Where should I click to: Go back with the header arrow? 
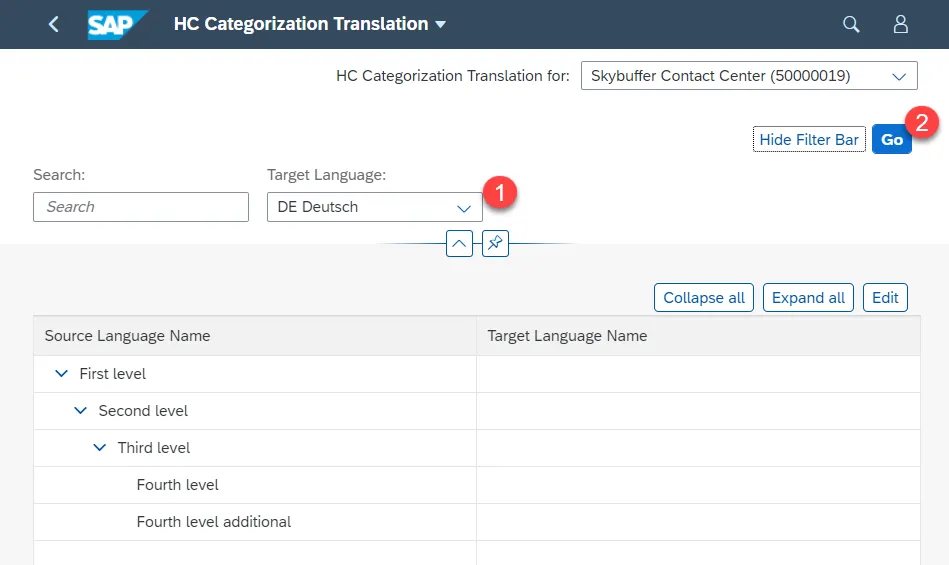click(x=54, y=24)
